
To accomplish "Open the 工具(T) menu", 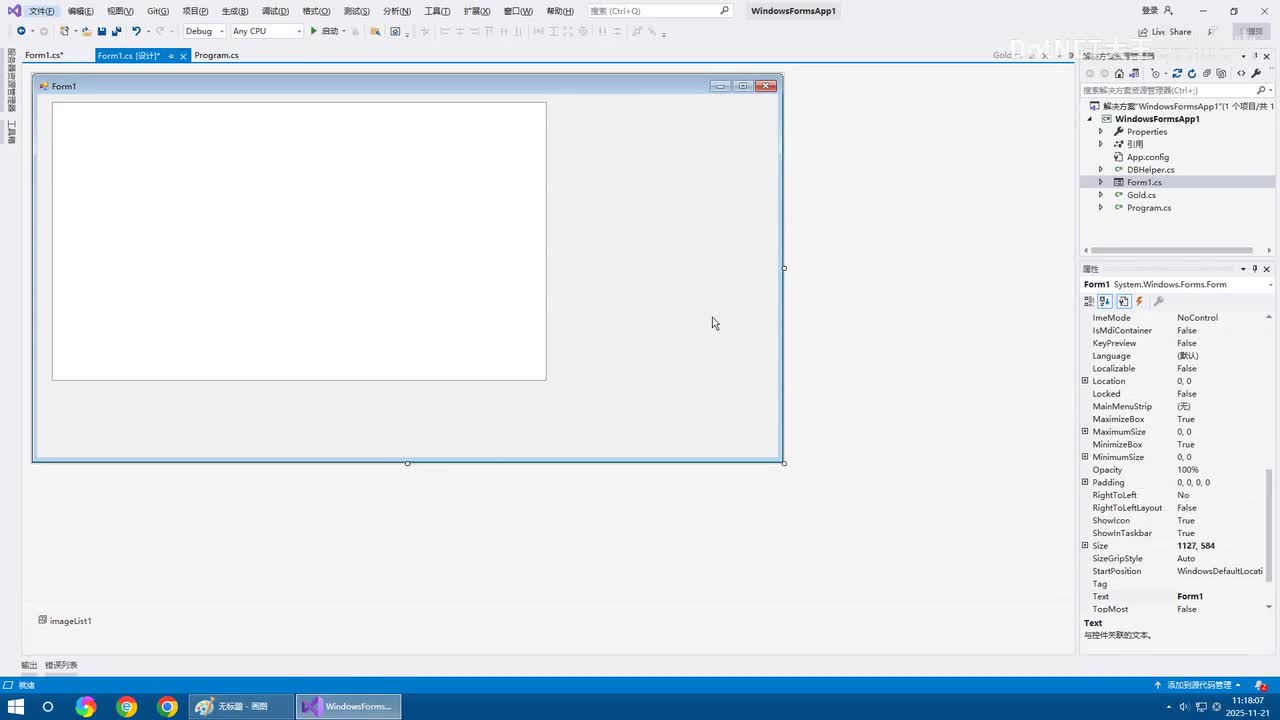I will 438,11.
